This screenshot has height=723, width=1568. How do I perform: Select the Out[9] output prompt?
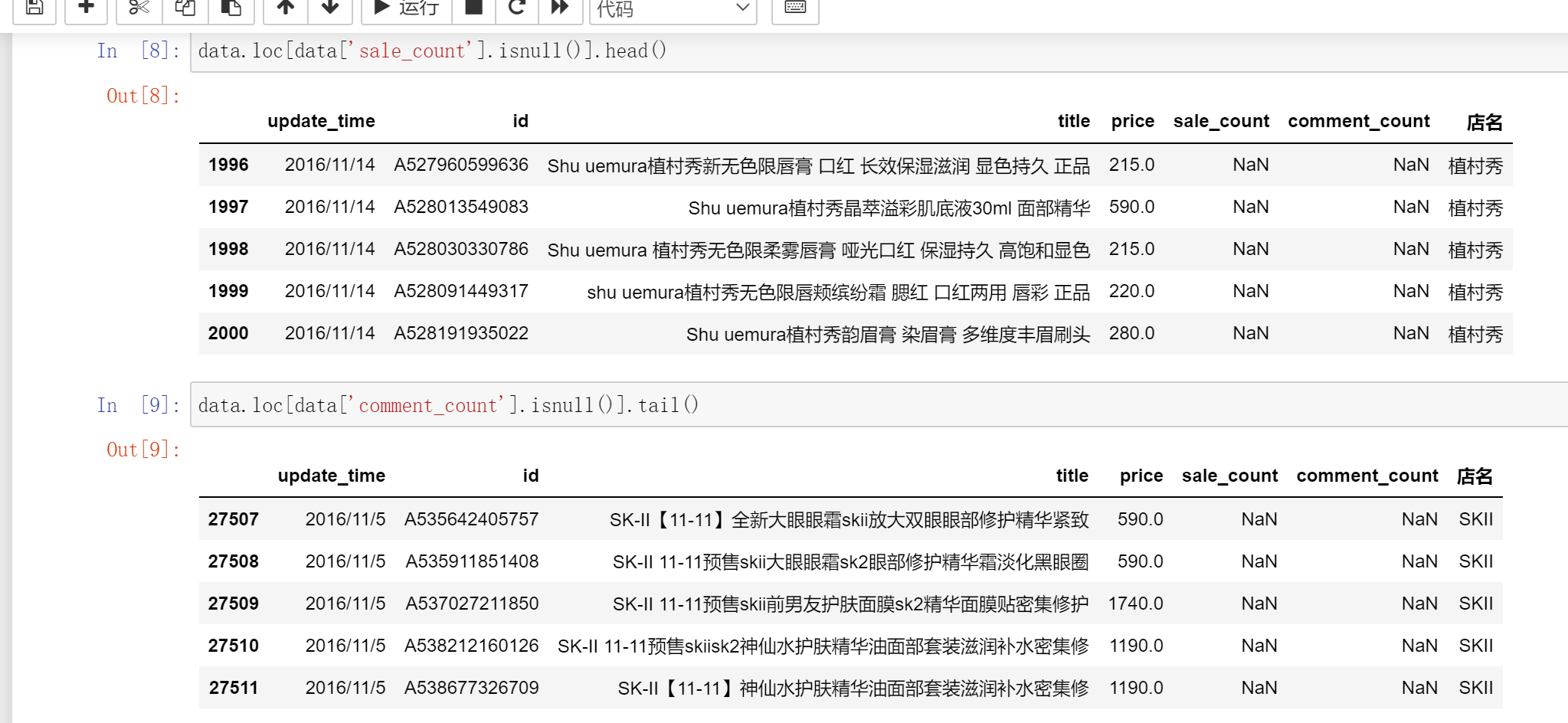tap(143, 450)
